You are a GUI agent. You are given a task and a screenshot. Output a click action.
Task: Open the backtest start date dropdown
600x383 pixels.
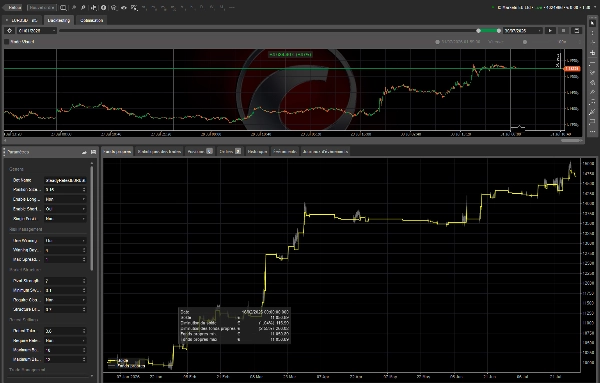pos(37,31)
